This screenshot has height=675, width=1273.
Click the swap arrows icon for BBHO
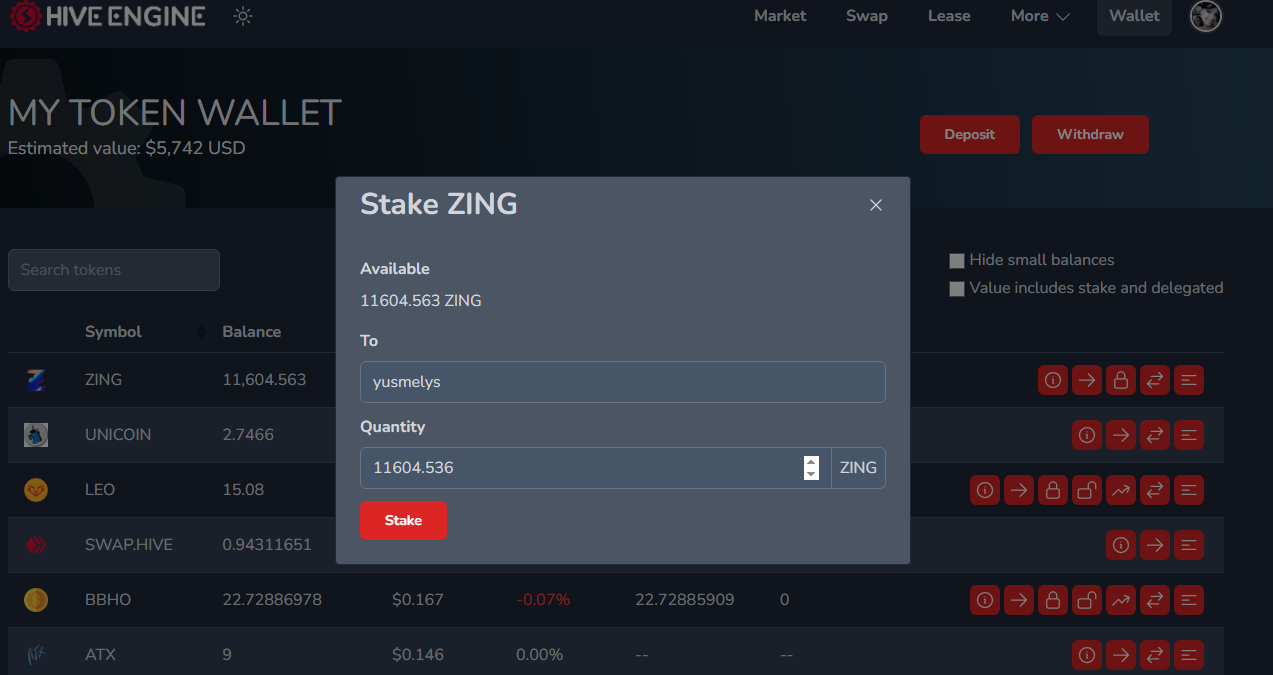(x=1155, y=600)
